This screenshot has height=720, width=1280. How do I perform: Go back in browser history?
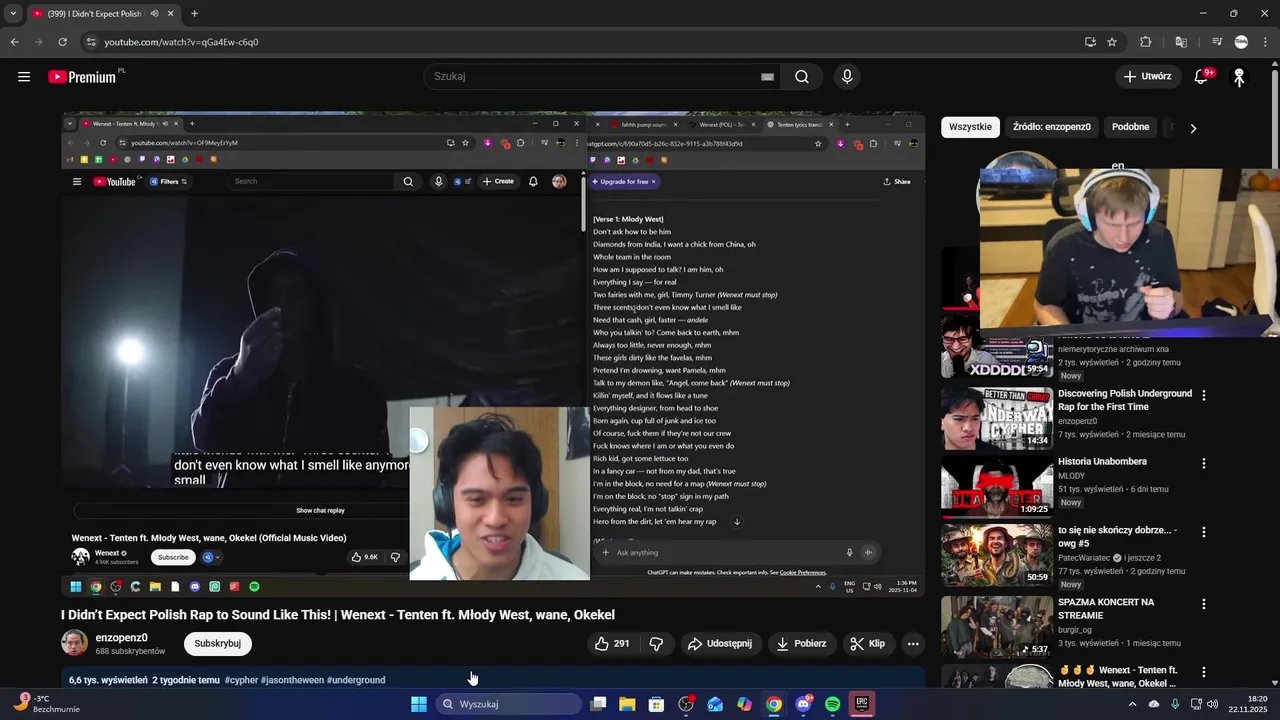[14, 42]
